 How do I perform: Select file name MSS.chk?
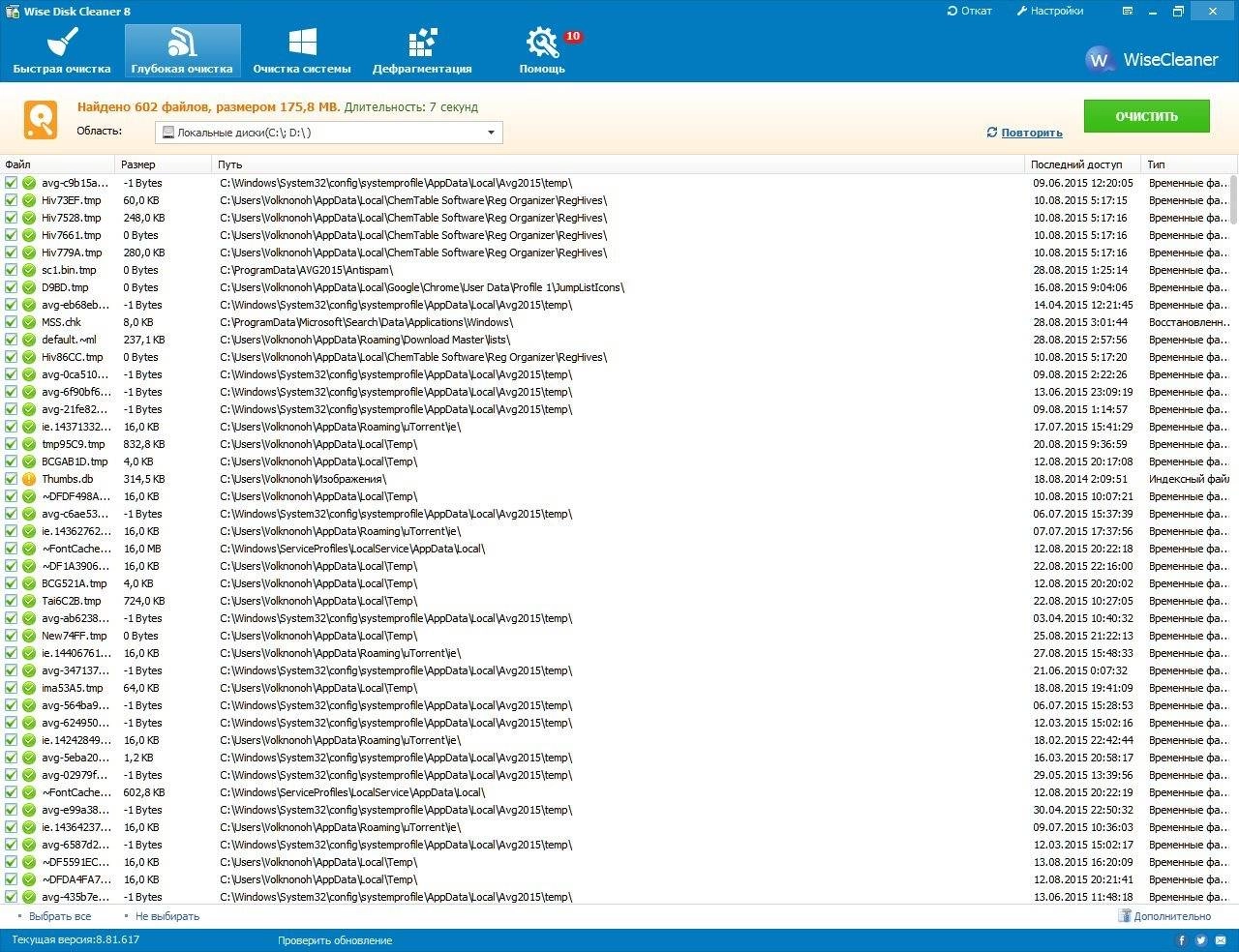click(x=61, y=322)
